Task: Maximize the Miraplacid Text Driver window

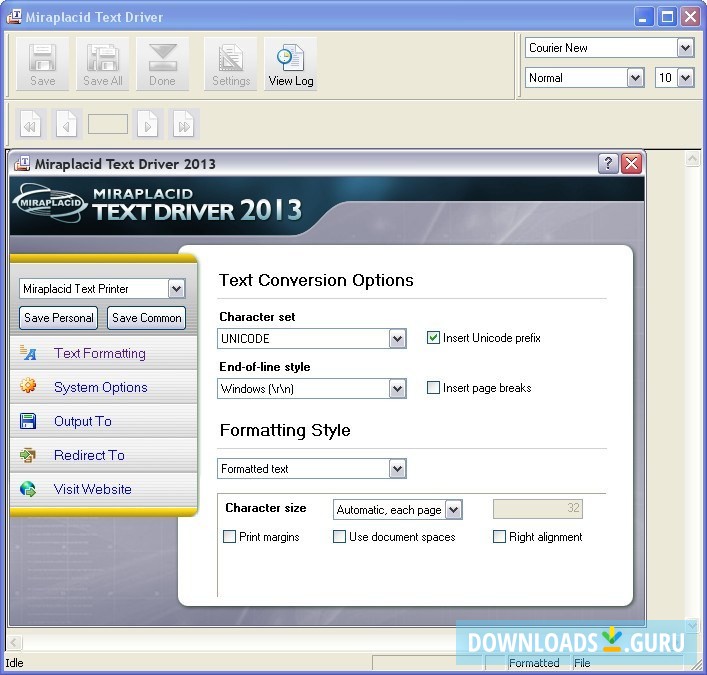Action: click(667, 17)
